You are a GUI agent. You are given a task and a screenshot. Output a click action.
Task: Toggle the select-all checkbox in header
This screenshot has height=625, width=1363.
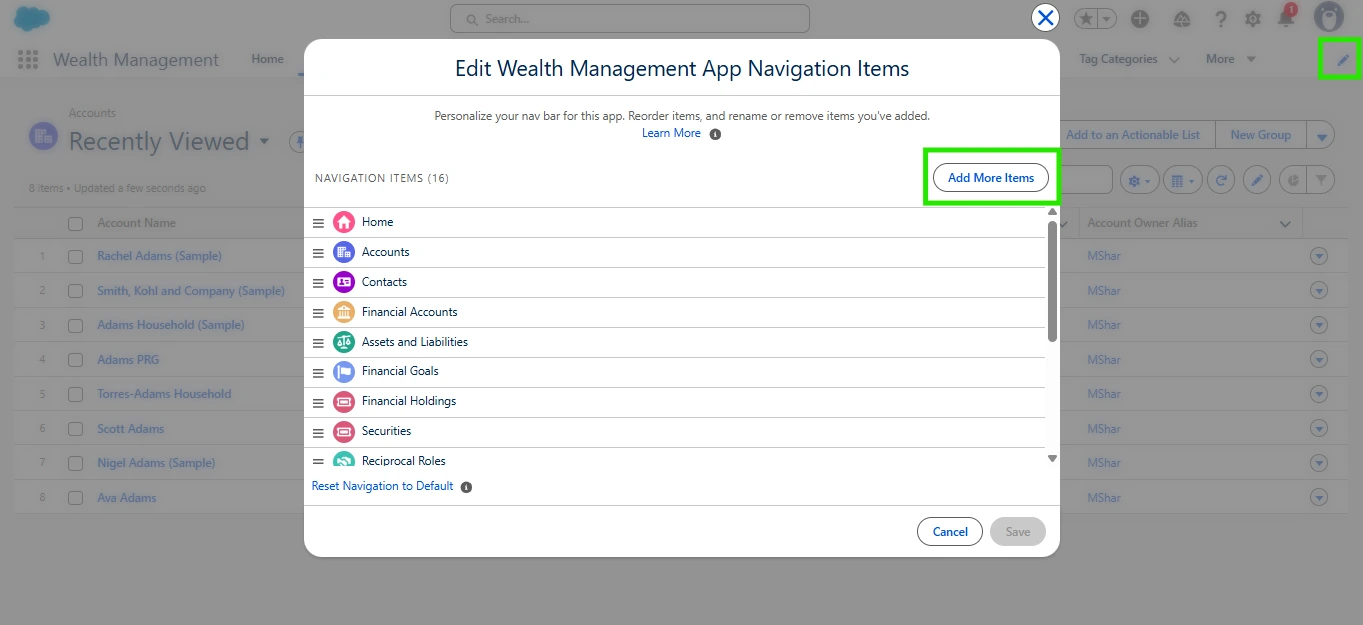(75, 224)
